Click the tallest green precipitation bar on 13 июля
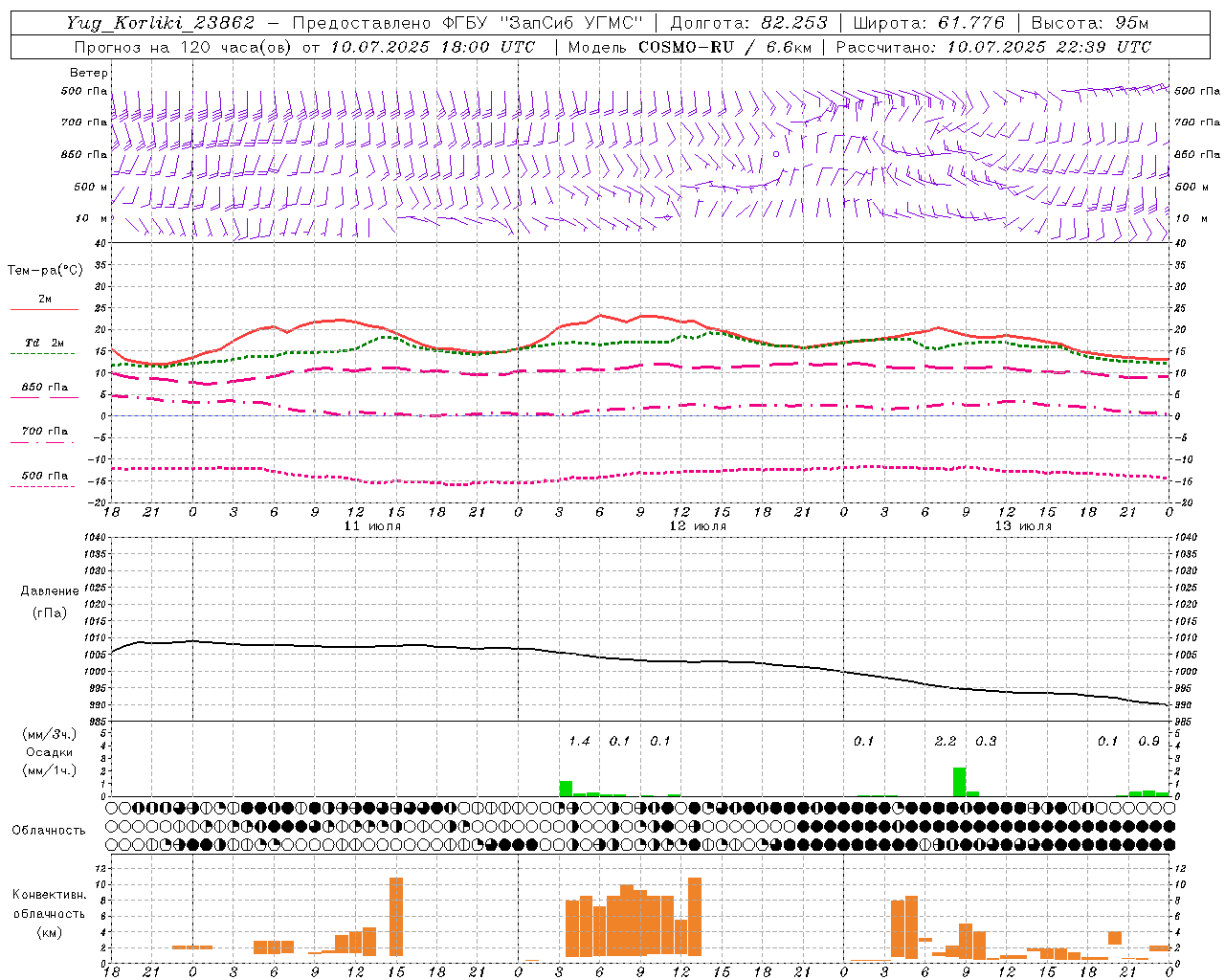Viewport: 1225px width, 980px height. tap(959, 782)
